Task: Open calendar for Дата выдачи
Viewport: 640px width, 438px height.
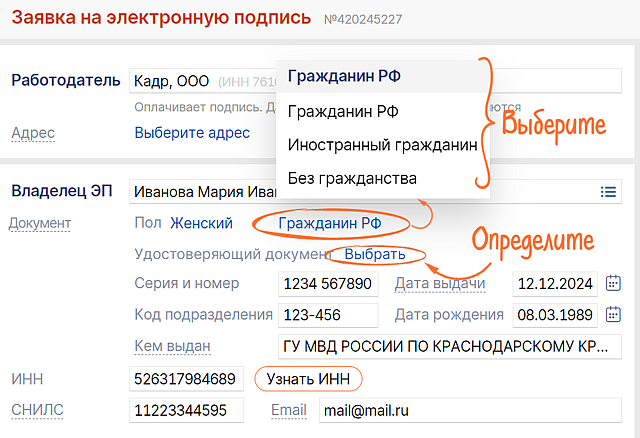Action: (614, 284)
